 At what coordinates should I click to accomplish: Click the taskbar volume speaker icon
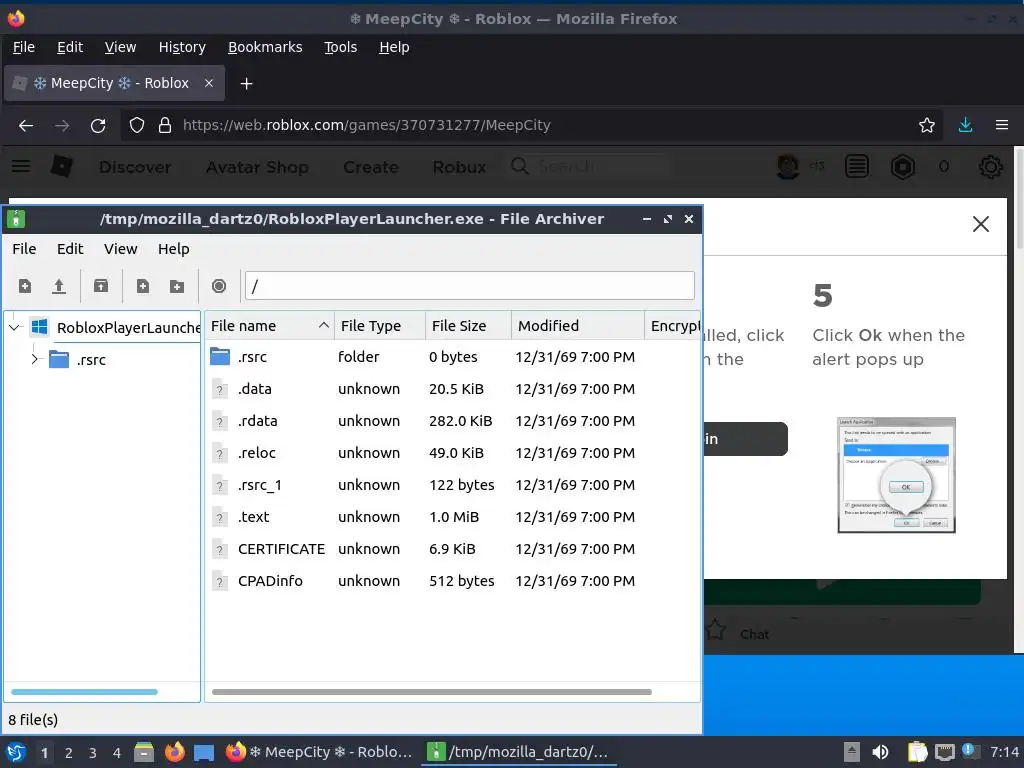tap(880, 752)
